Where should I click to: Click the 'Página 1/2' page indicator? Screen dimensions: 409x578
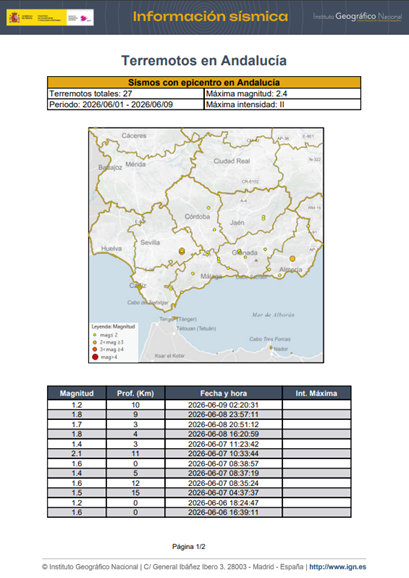[x=189, y=546]
